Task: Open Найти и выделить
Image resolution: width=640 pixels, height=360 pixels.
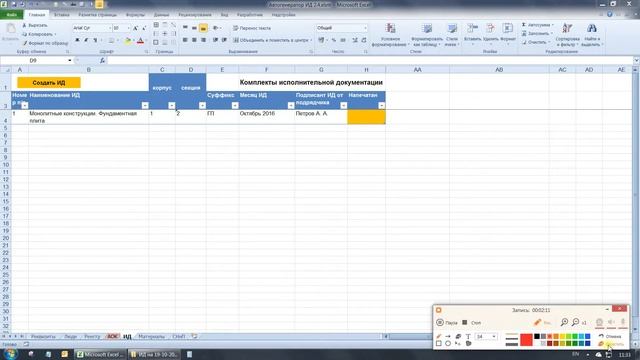Action: click(x=591, y=35)
